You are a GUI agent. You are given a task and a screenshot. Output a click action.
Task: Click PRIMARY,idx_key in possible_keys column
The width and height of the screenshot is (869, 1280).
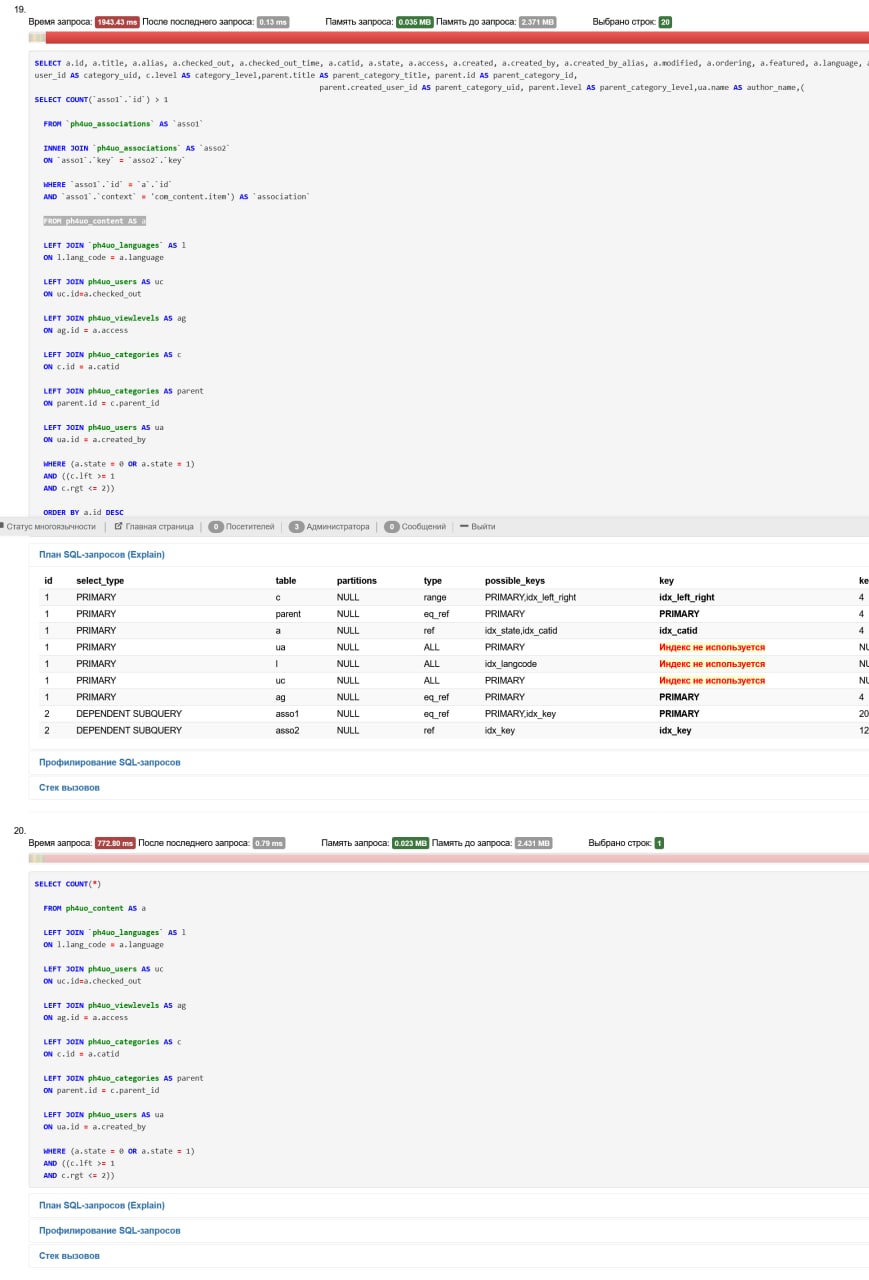click(x=522, y=714)
